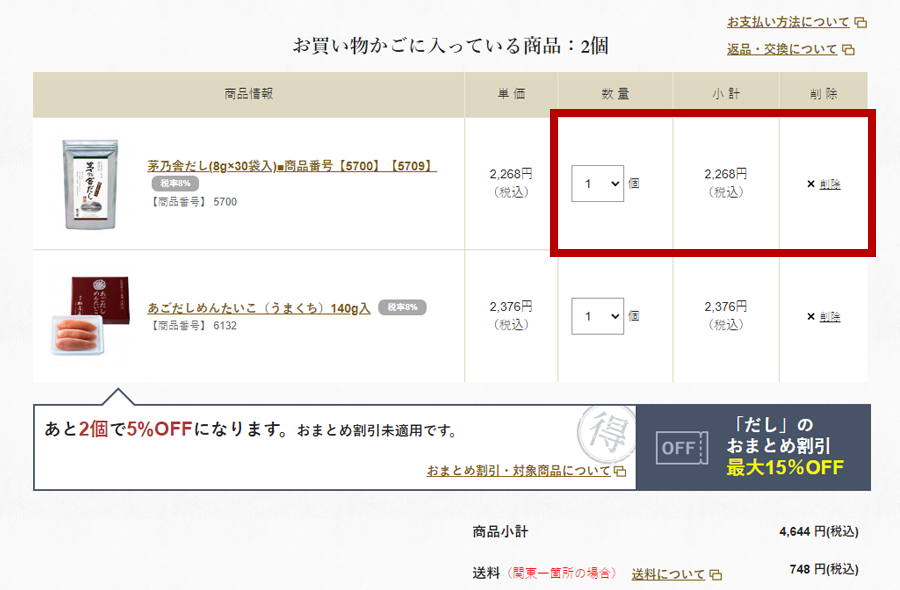
Task: Open あごだしめんたいこ(うまくち)140g入 product link
Action: click(259, 308)
